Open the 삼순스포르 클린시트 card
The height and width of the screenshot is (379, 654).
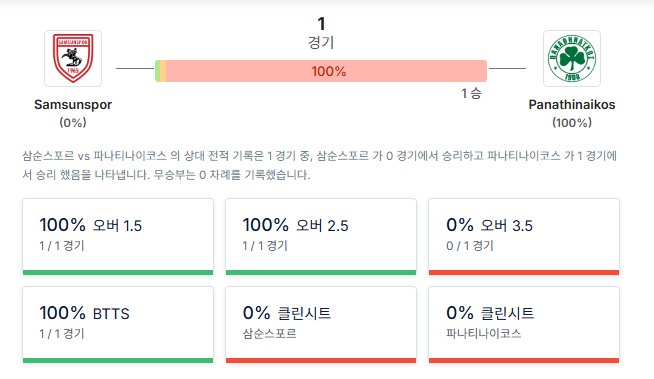pyautogui.click(x=321, y=324)
